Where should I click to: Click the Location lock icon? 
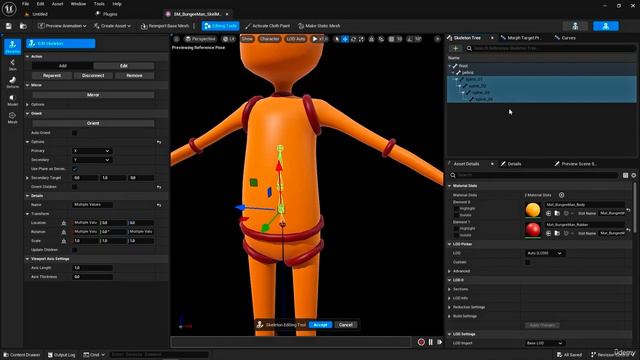(x=64, y=223)
